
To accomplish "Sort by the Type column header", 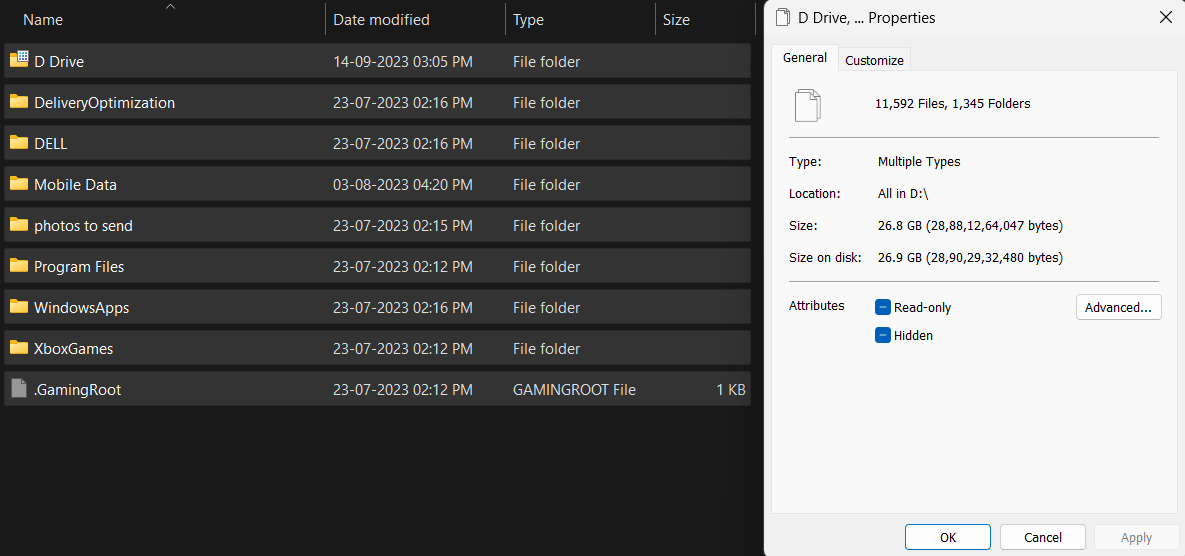I will pos(528,20).
